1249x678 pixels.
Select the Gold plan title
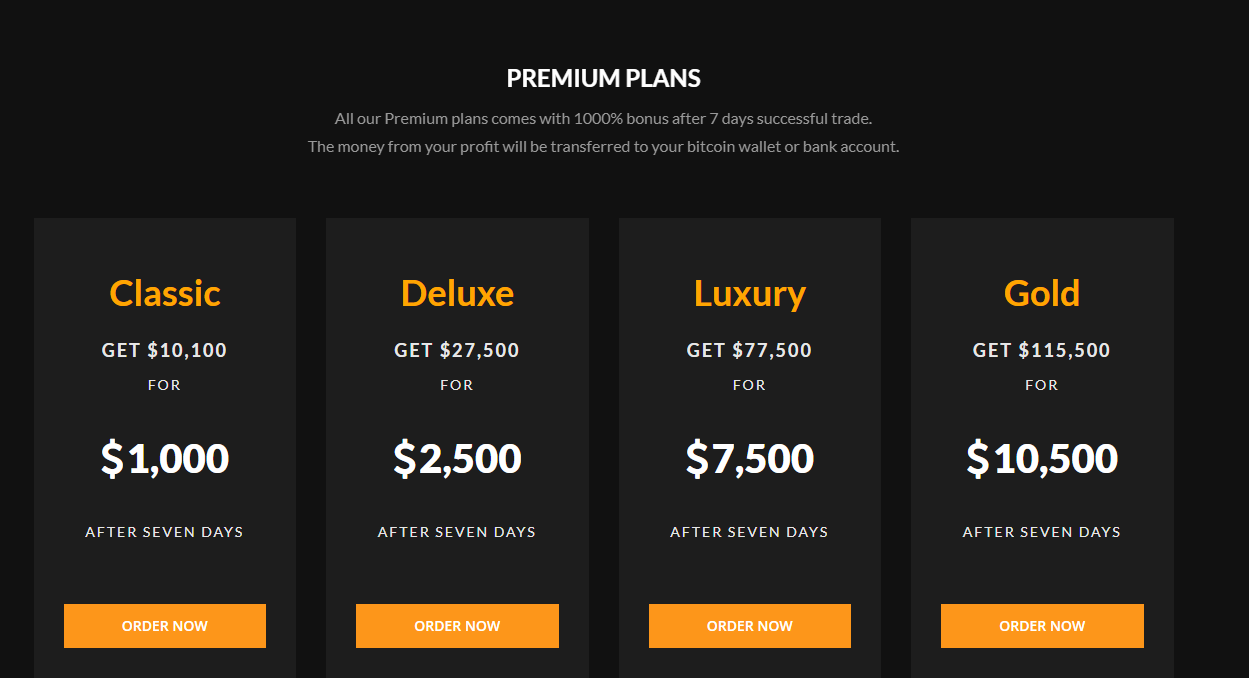click(1042, 293)
